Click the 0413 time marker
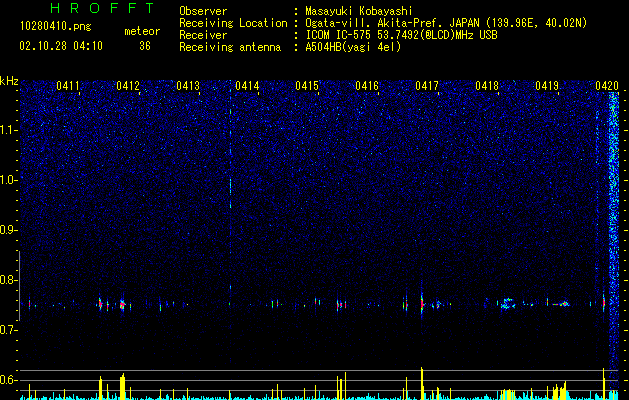The height and width of the screenshot is (400, 629). click(x=188, y=86)
